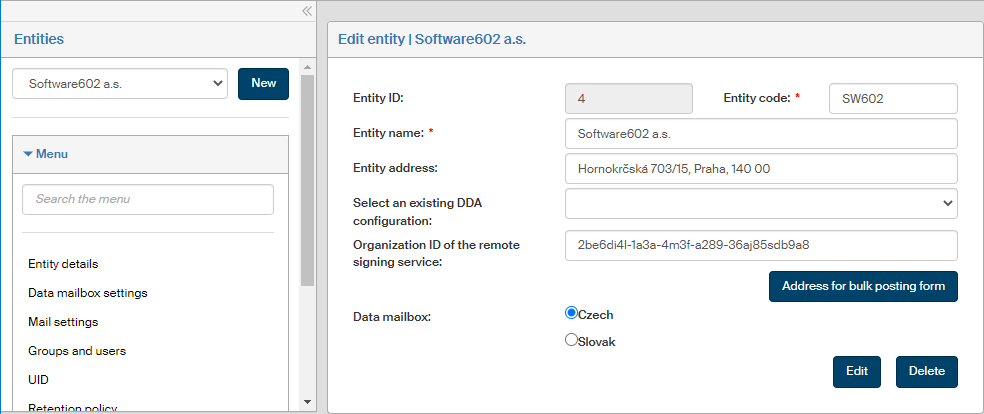The width and height of the screenshot is (984, 414).
Task: Select the Czech data mailbox radio button
Action: point(572,313)
